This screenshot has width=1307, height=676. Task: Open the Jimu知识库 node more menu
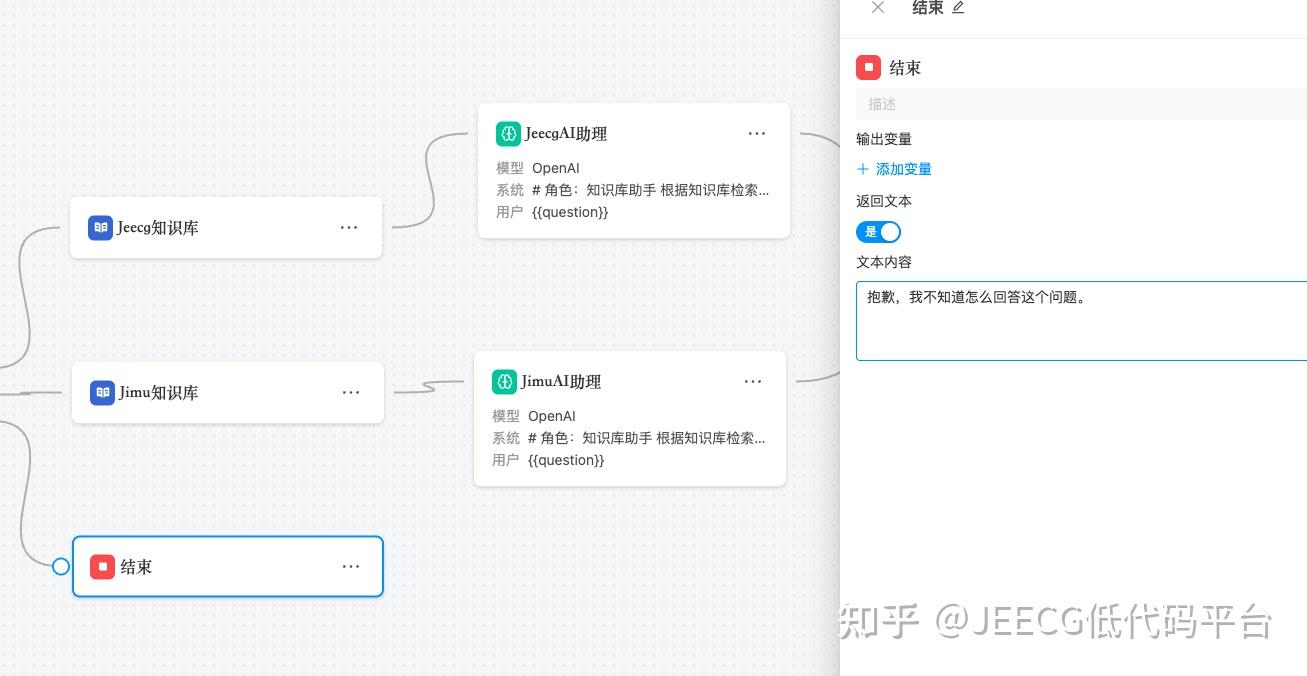(x=351, y=392)
